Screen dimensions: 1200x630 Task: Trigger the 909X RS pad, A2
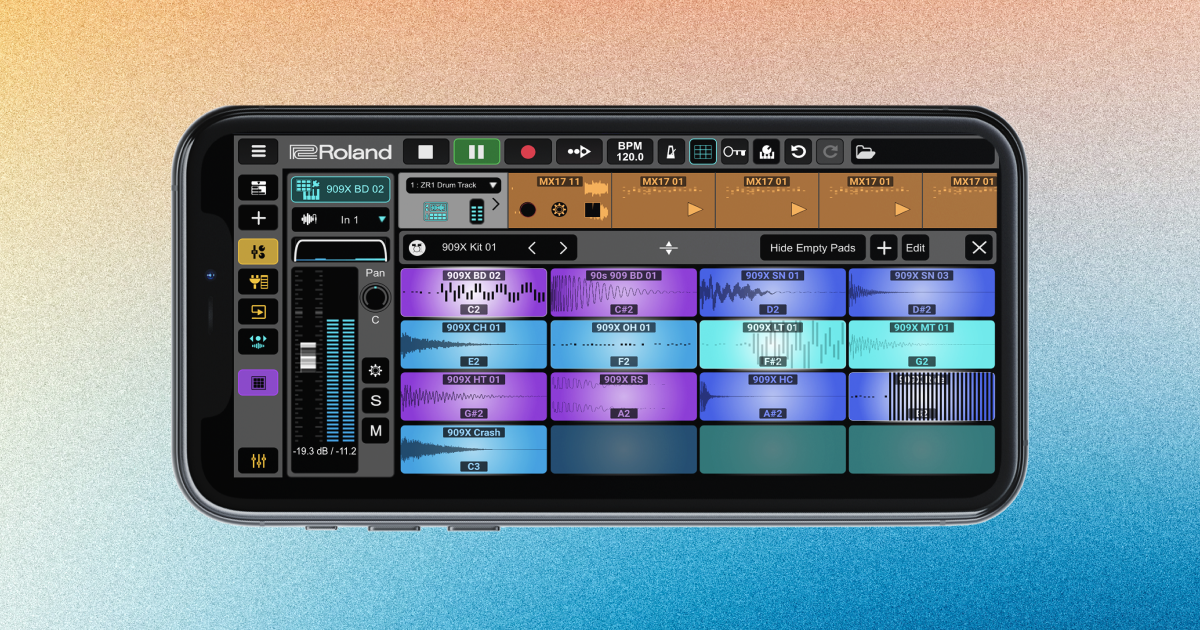pyautogui.click(x=623, y=396)
